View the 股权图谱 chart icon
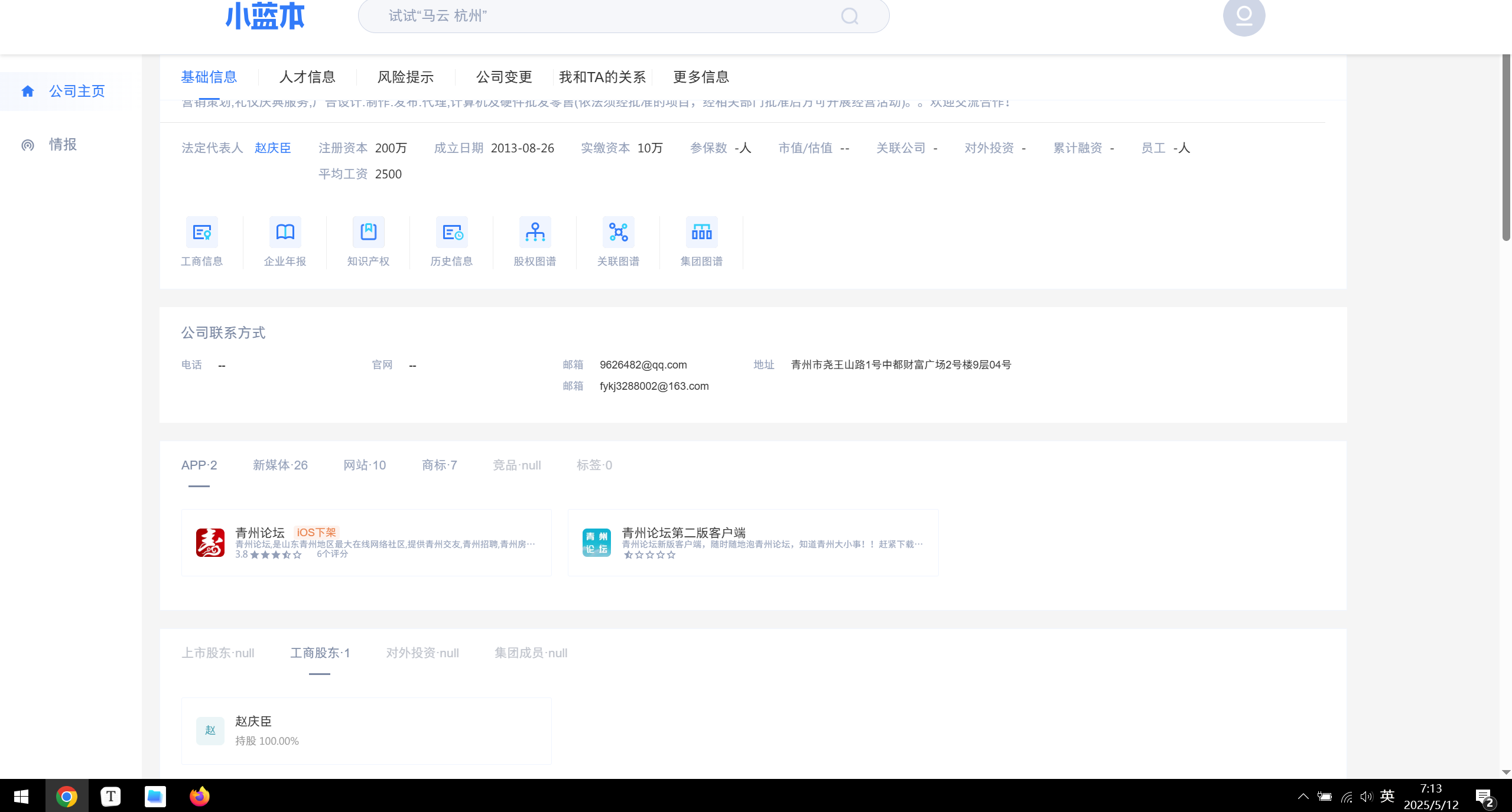 pos(535,231)
